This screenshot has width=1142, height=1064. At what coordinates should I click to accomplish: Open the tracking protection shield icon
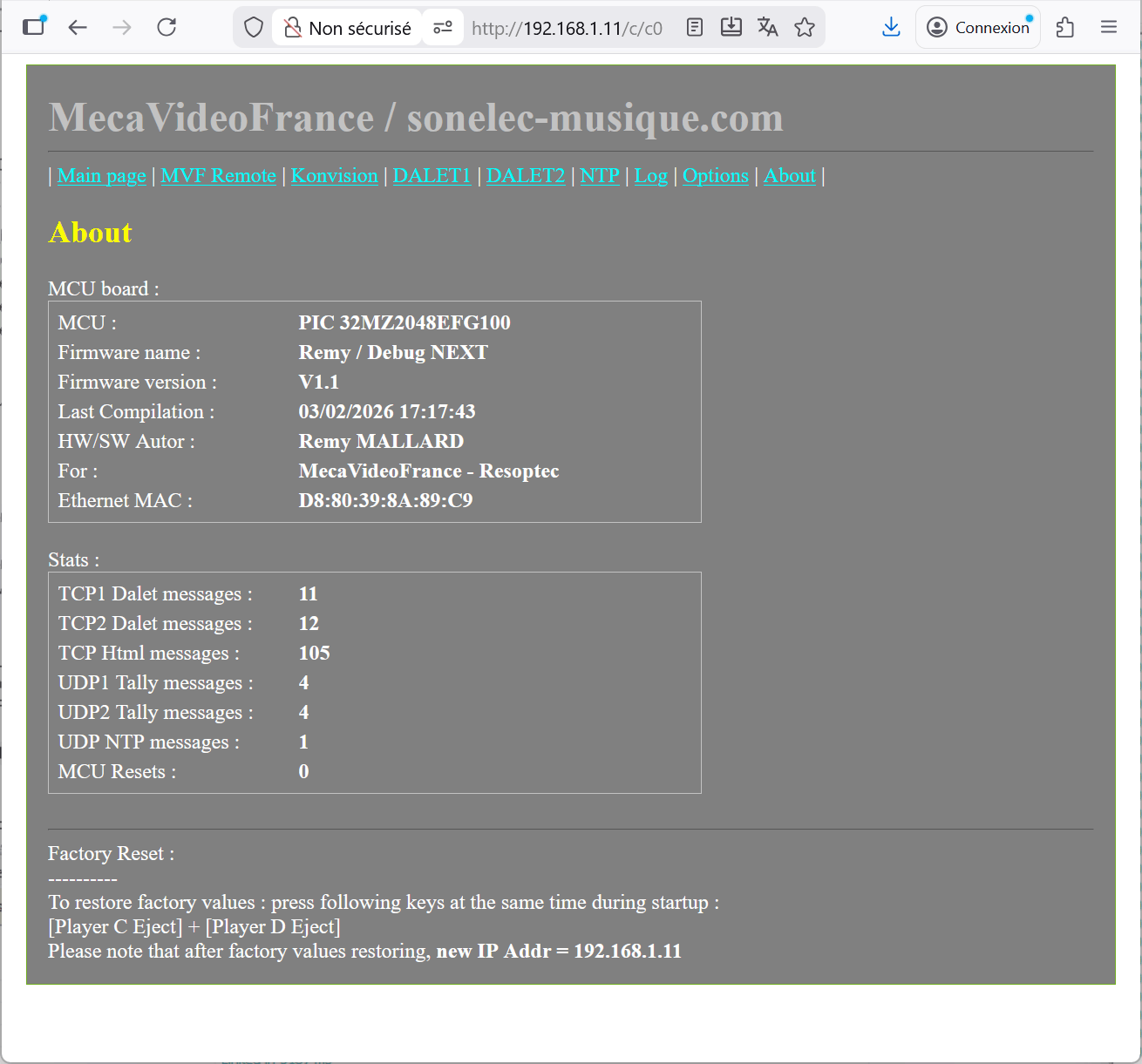click(x=254, y=28)
